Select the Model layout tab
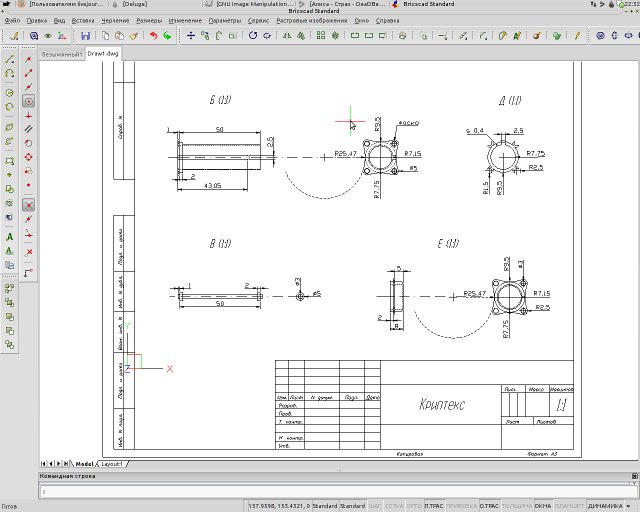 point(84,464)
